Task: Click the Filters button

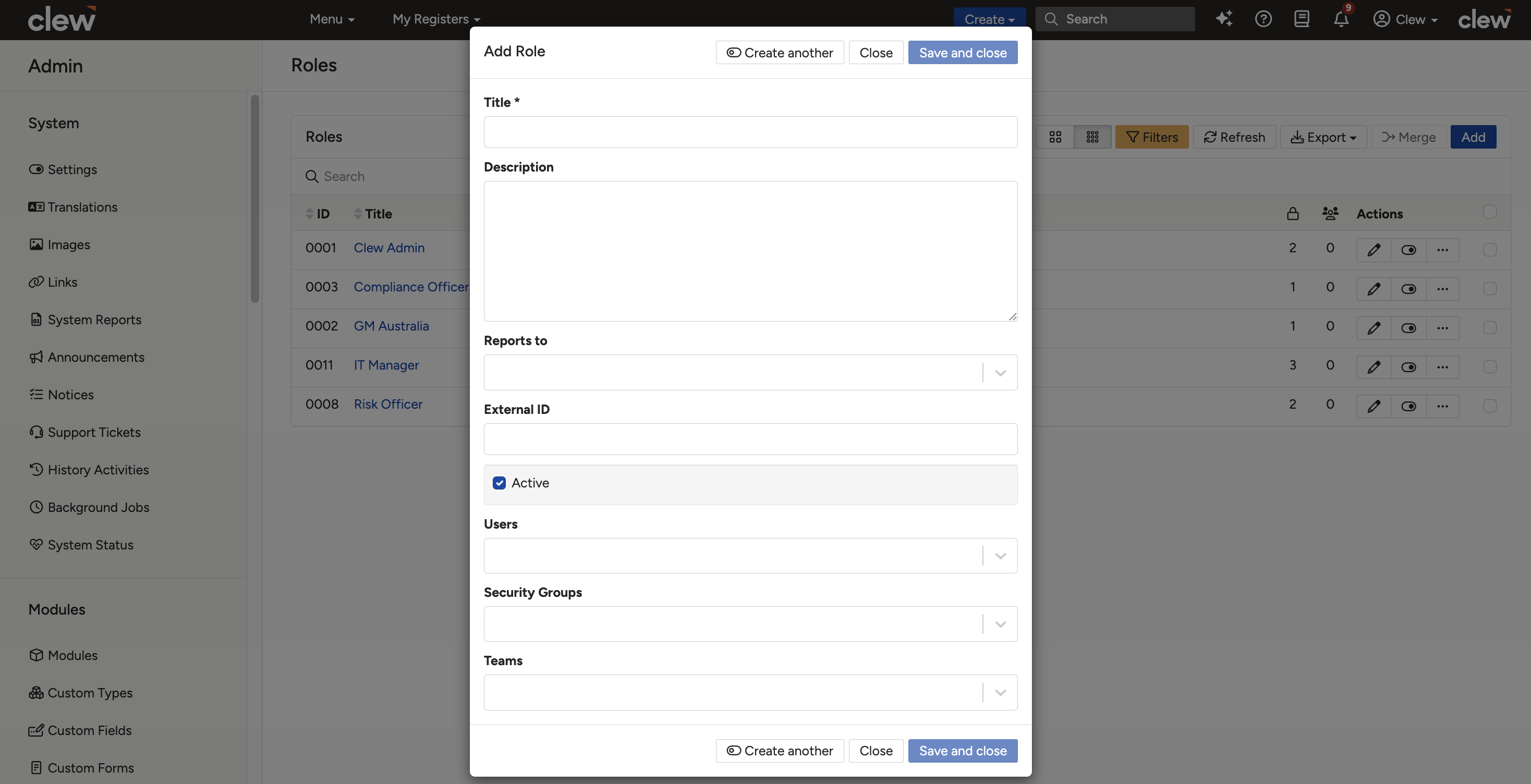Action: coord(1151,137)
